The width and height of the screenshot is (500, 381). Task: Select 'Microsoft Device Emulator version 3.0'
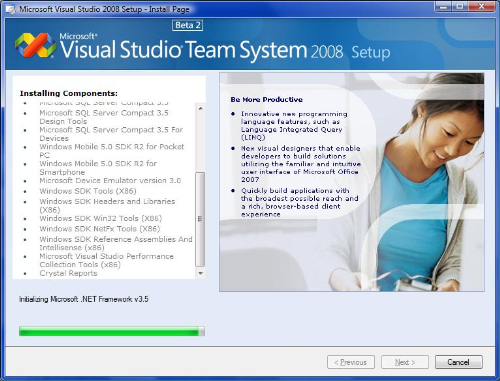(110, 181)
